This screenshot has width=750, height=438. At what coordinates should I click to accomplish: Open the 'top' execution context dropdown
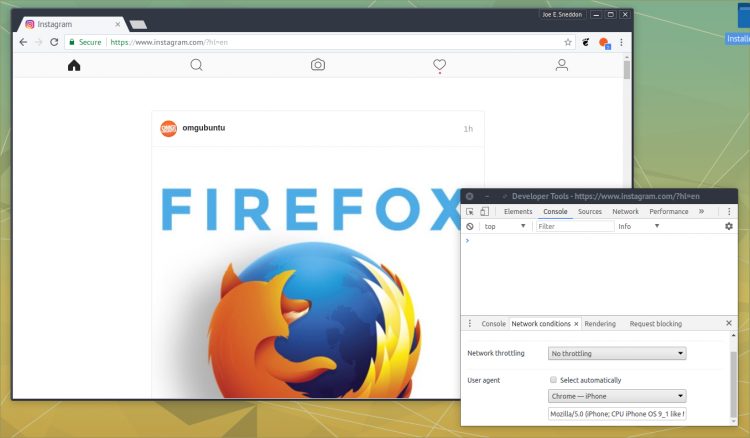tap(505, 226)
